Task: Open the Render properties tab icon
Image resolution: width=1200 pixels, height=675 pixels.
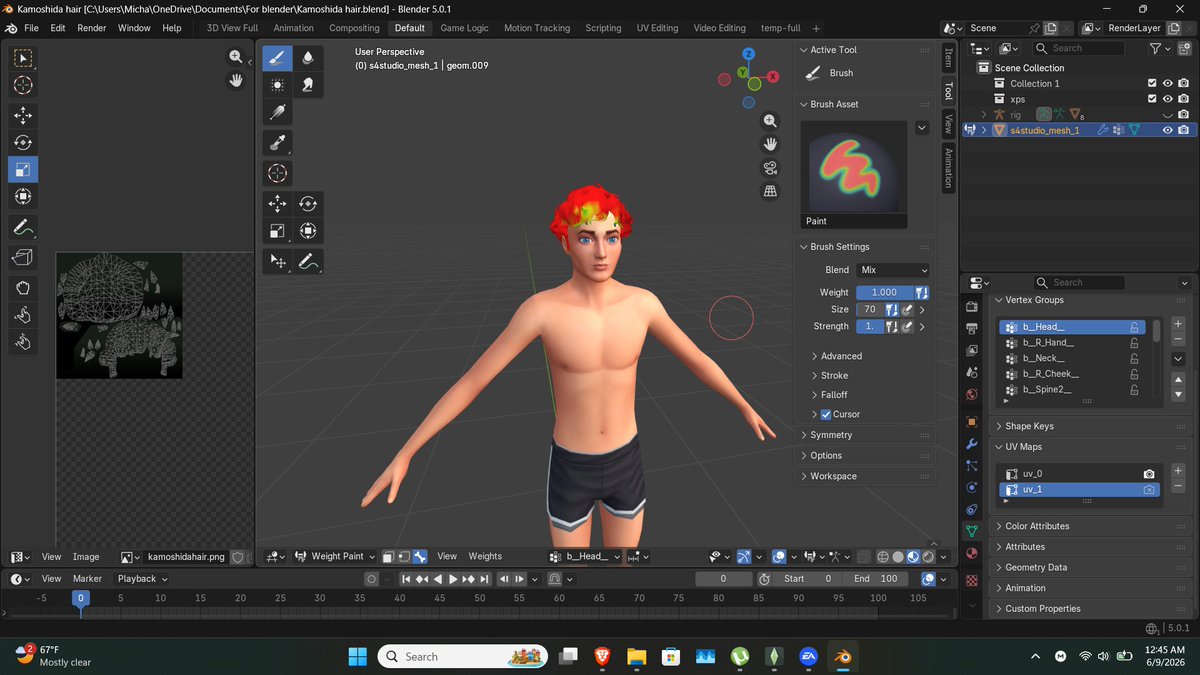Action: point(971,306)
